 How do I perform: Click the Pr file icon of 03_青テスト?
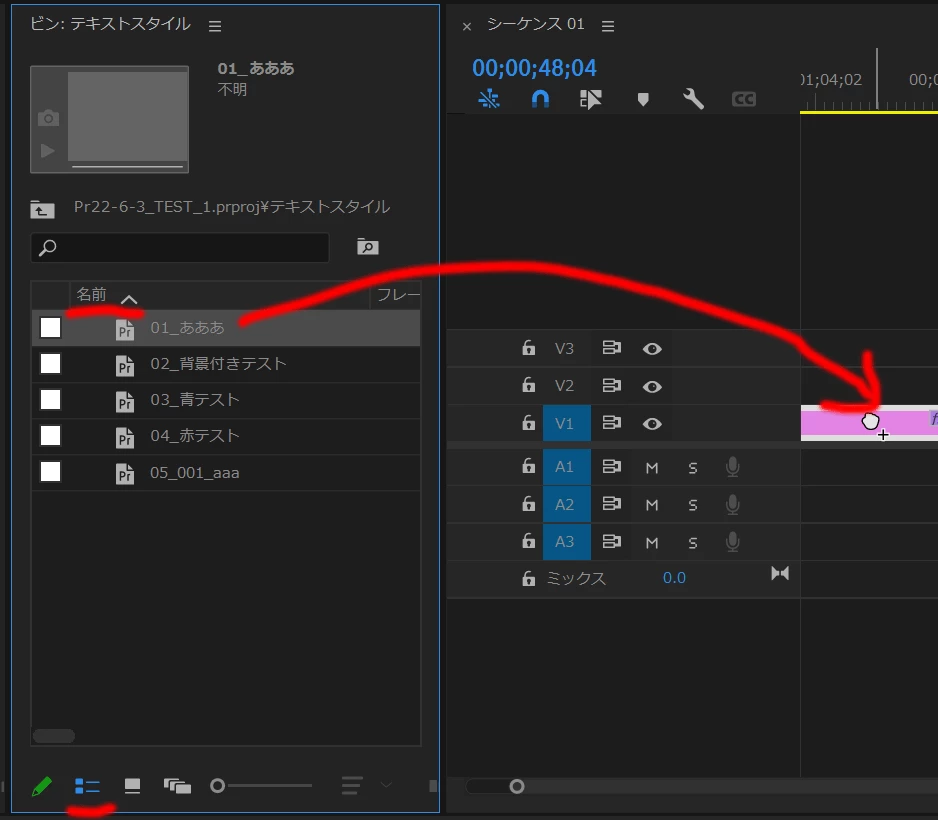point(124,401)
